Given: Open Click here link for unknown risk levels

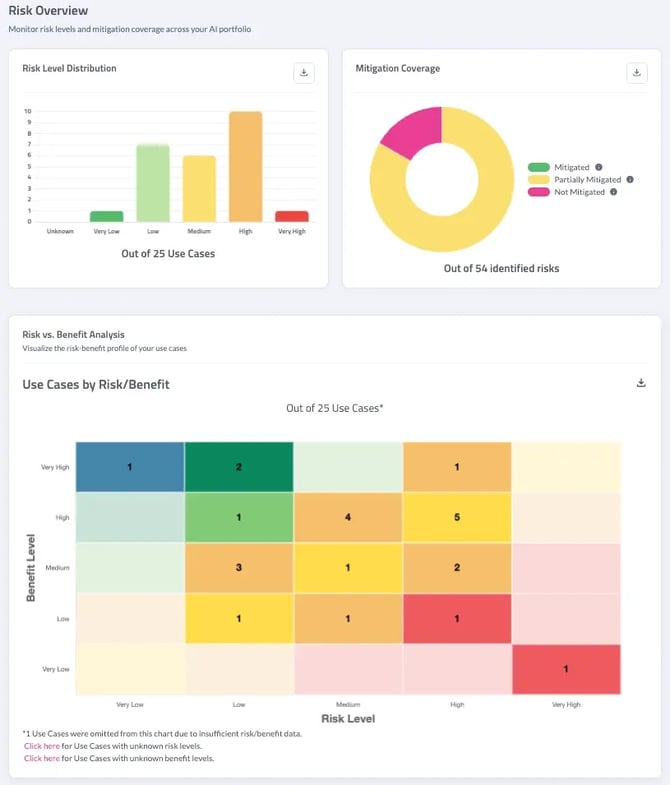Looking at the screenshot, I should 42,746.
